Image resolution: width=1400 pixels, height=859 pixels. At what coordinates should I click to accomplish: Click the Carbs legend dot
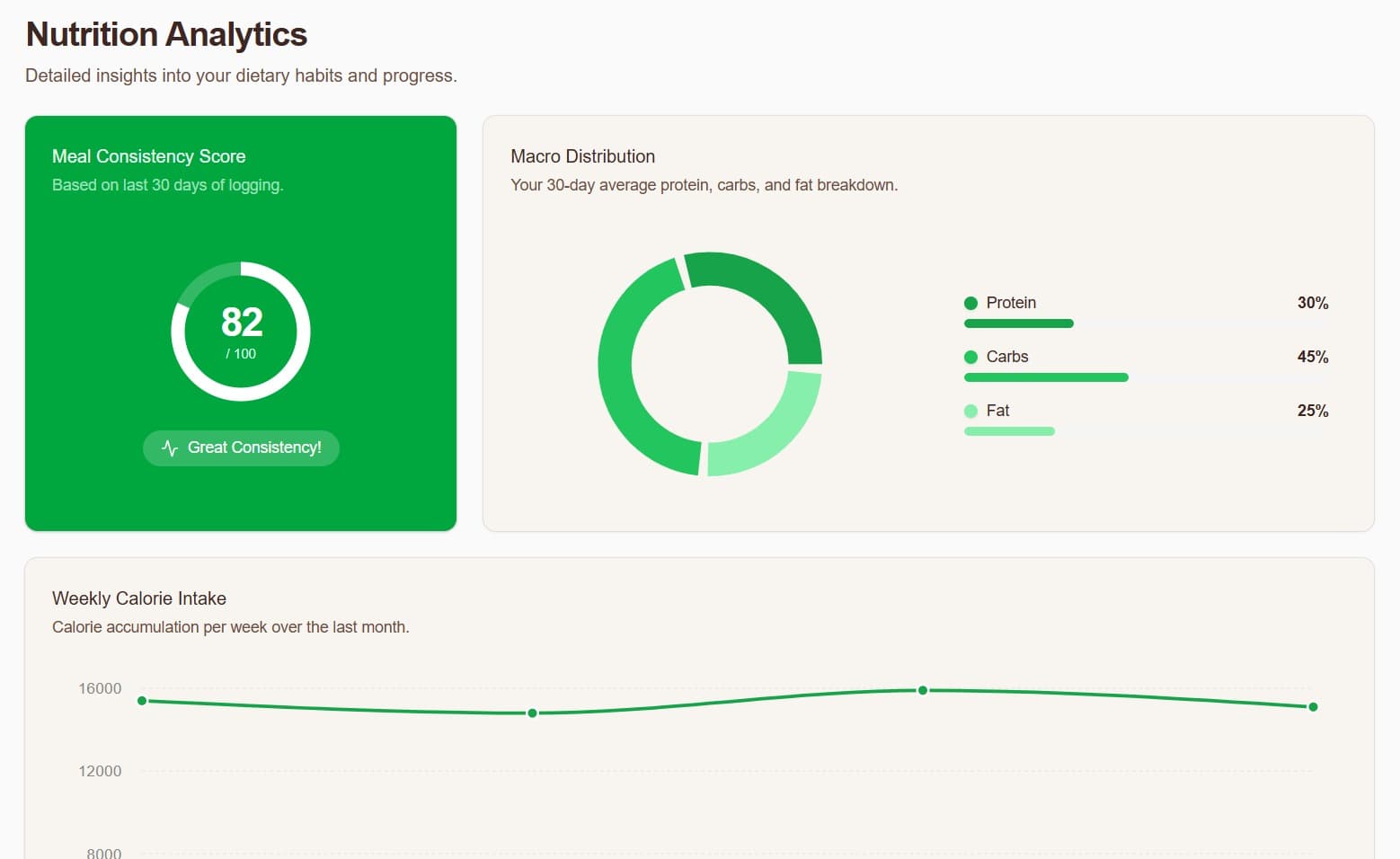pyautogui.click(x=970, y=357)
